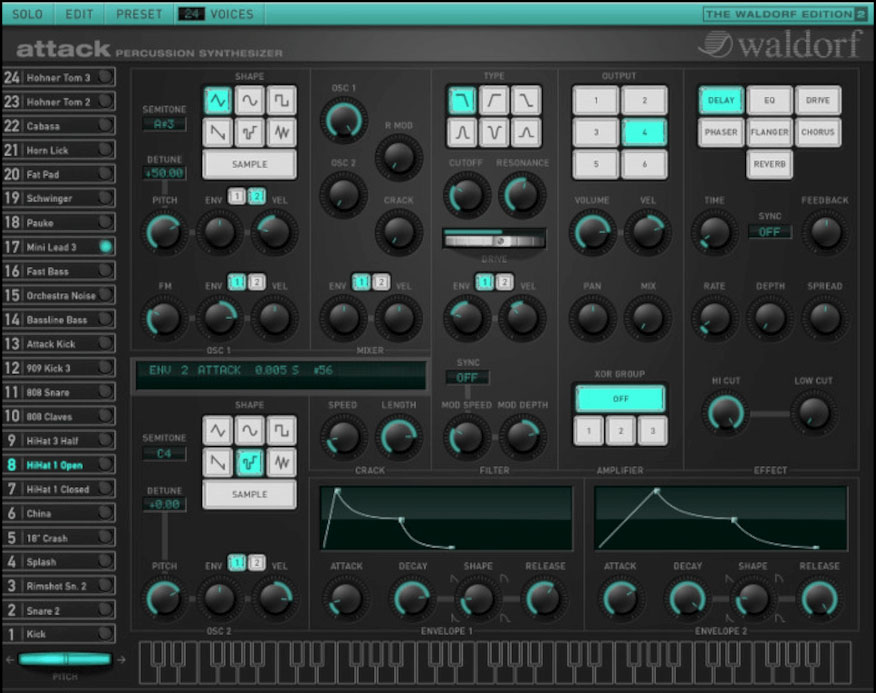Toggle filter modulation Sync OFF switch
Screen dimensions: 876x693
click(x=467, y=378)
